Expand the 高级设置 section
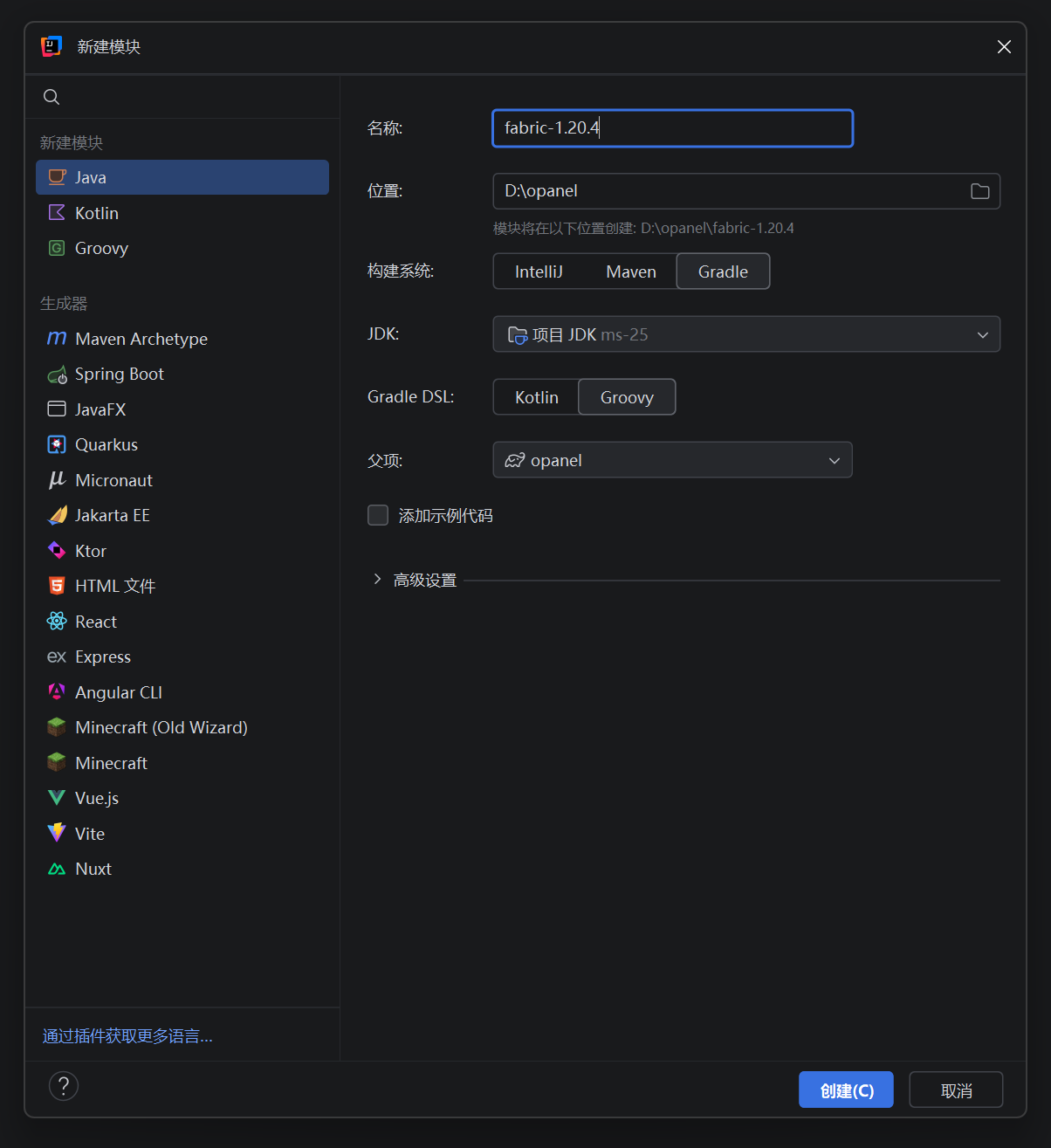 click(377, 579)
